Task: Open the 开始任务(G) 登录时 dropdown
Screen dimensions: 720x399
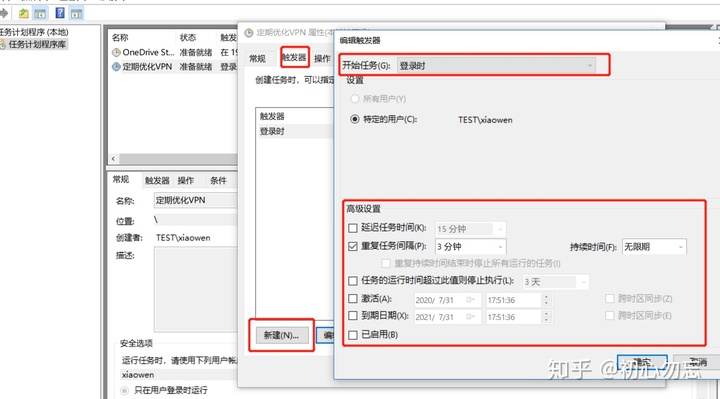Action: click(496, 66)
